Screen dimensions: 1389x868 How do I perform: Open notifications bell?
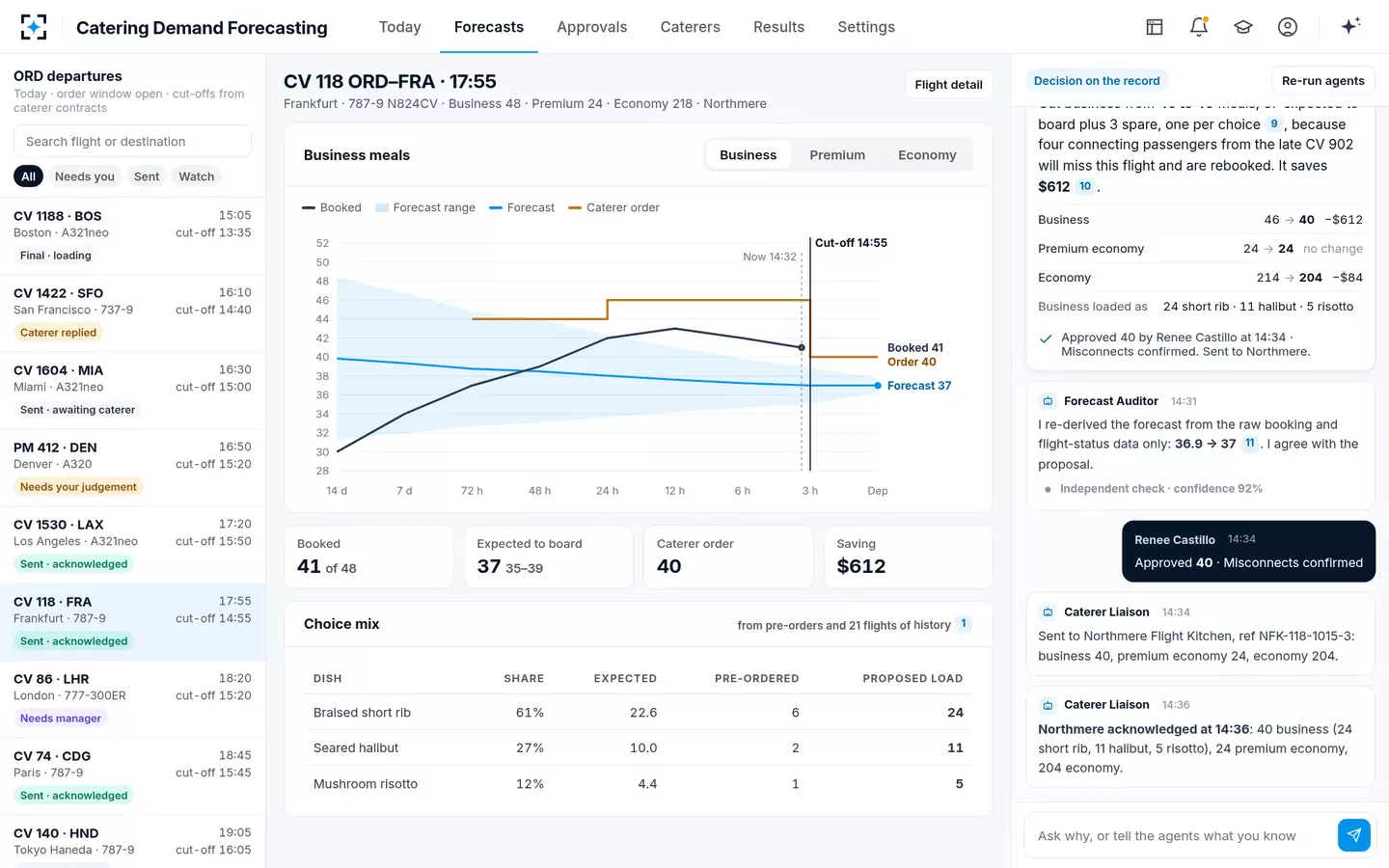tap(1199, 27)
